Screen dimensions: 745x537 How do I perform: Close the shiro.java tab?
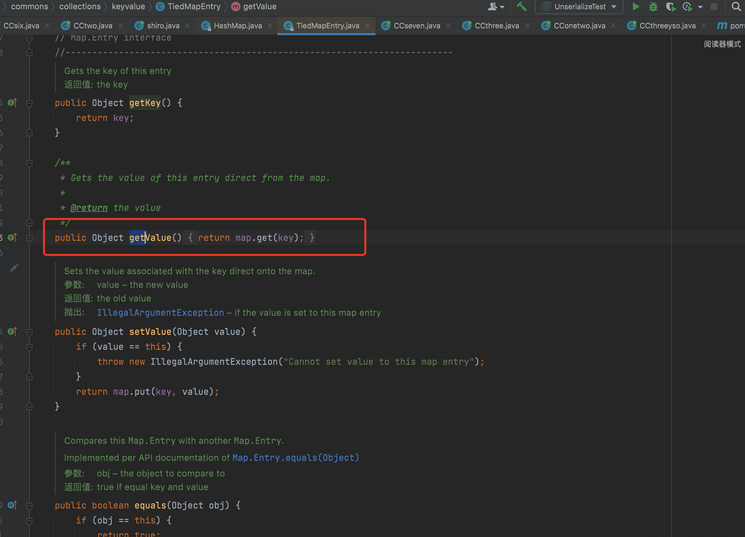188,26
